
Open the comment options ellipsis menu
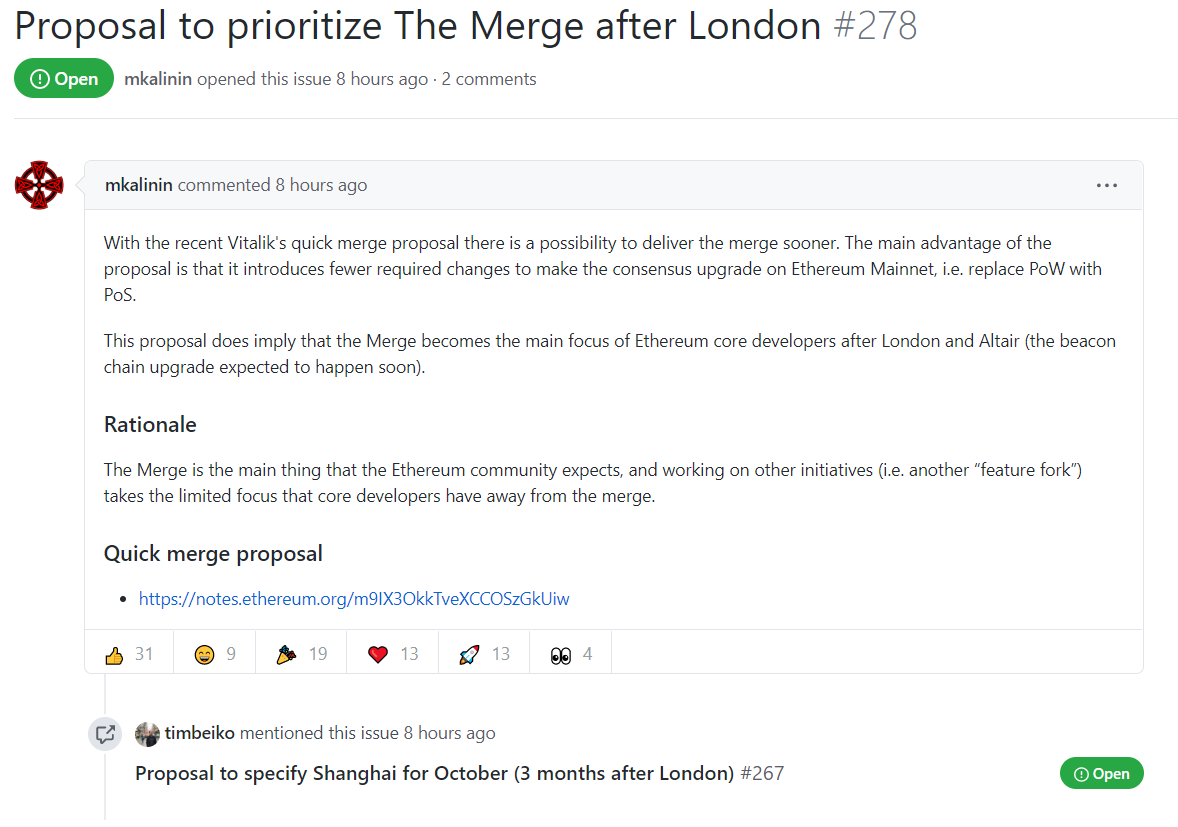click(1107, 185)
